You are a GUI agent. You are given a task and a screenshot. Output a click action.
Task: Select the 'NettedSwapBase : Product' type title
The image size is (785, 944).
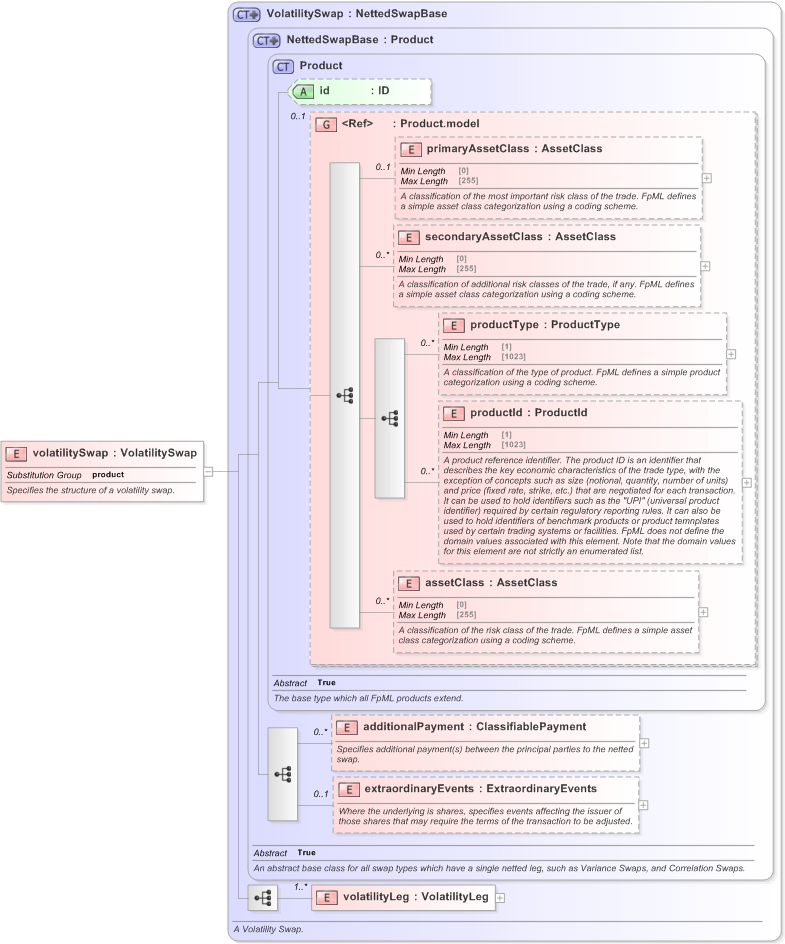point(359,40)
